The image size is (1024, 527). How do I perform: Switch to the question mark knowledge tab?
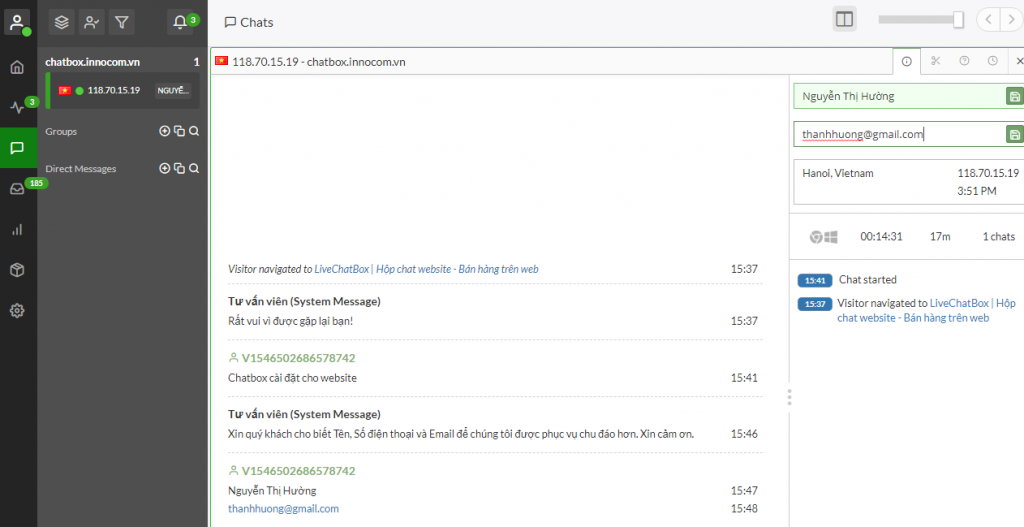coord(965,61)
